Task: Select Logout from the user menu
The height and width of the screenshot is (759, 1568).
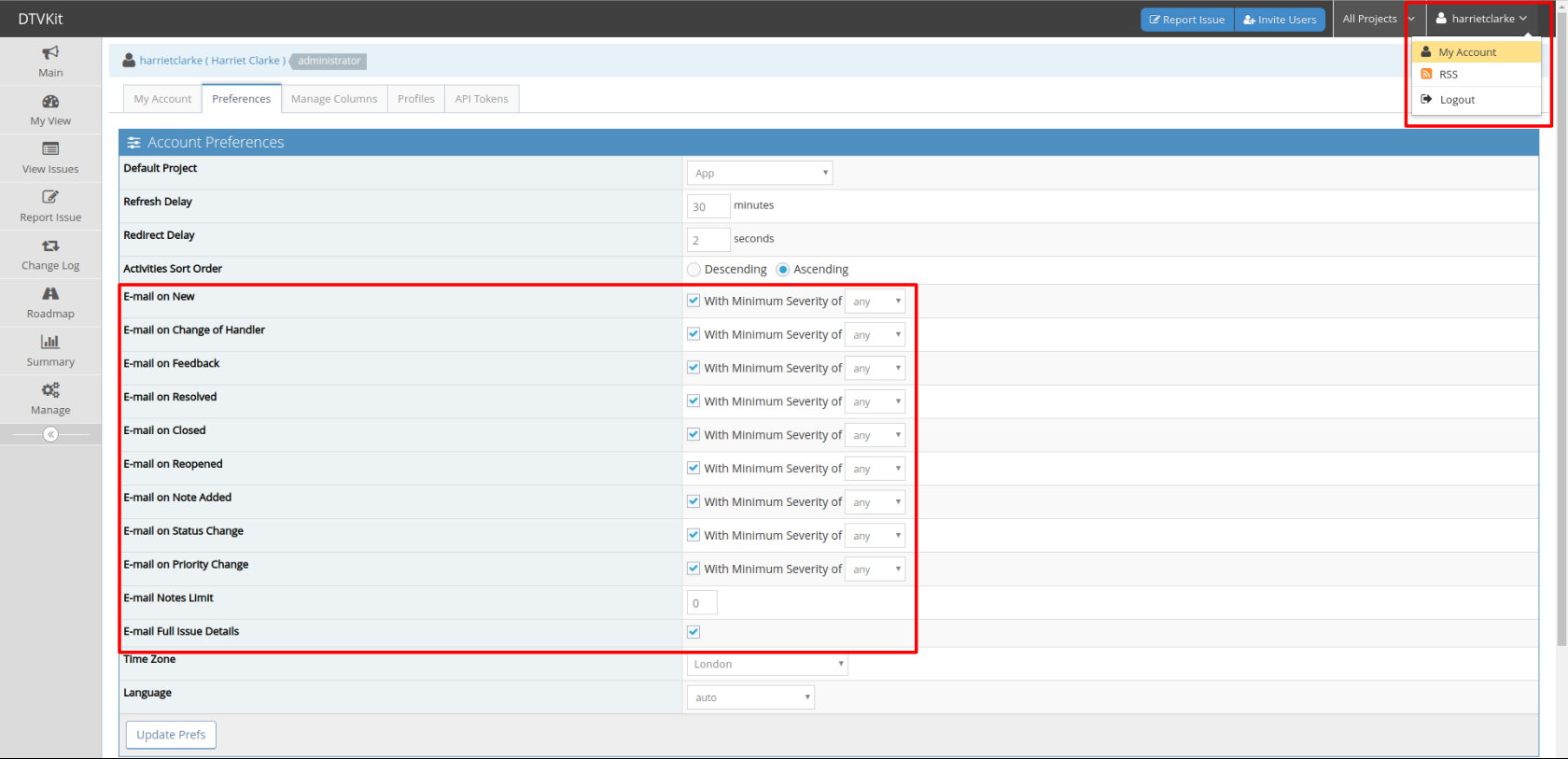Action: pyautogui.click(x=1456, y=100)
